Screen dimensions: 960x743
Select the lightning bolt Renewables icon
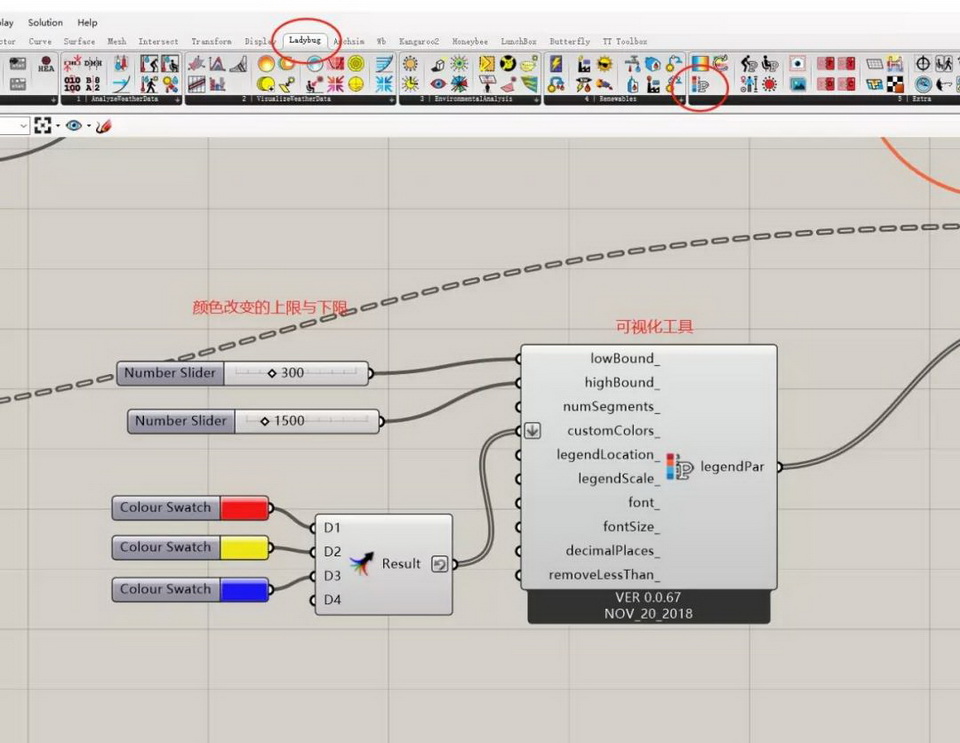(556, 64)
